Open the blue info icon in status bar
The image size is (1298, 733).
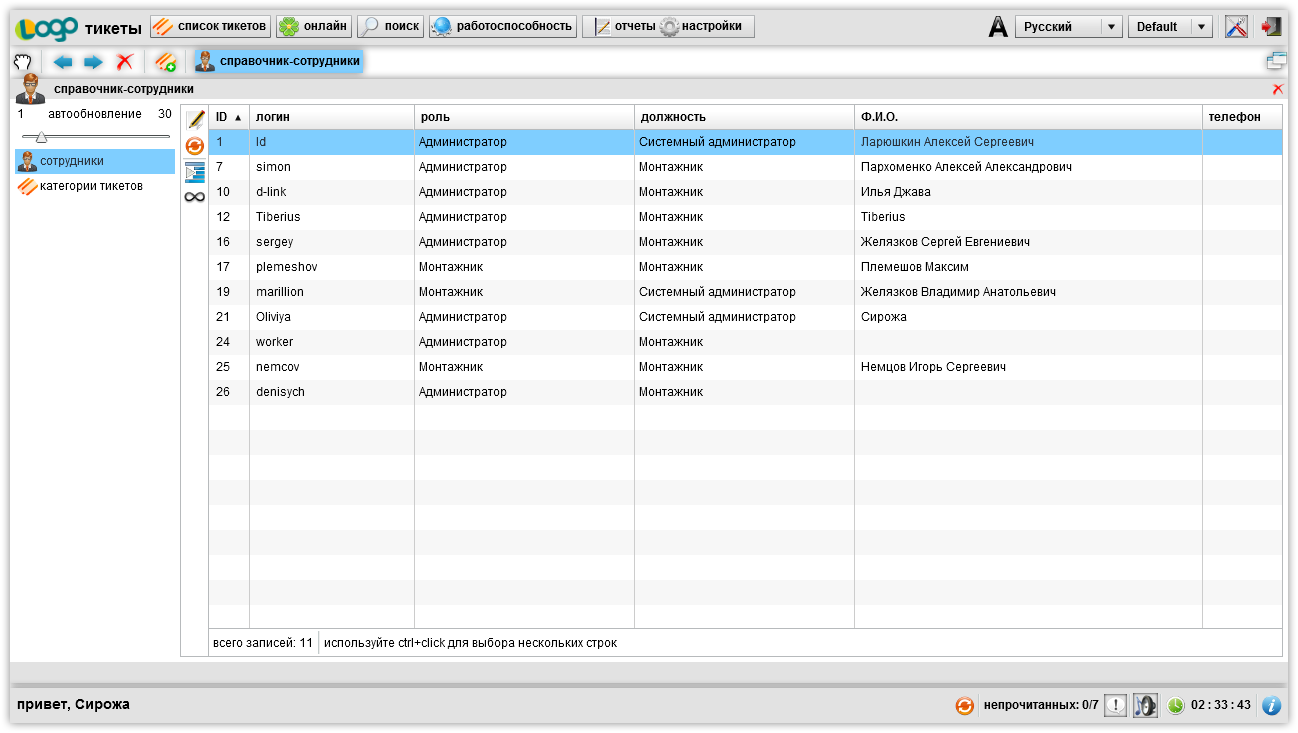tap(1271, 705)
